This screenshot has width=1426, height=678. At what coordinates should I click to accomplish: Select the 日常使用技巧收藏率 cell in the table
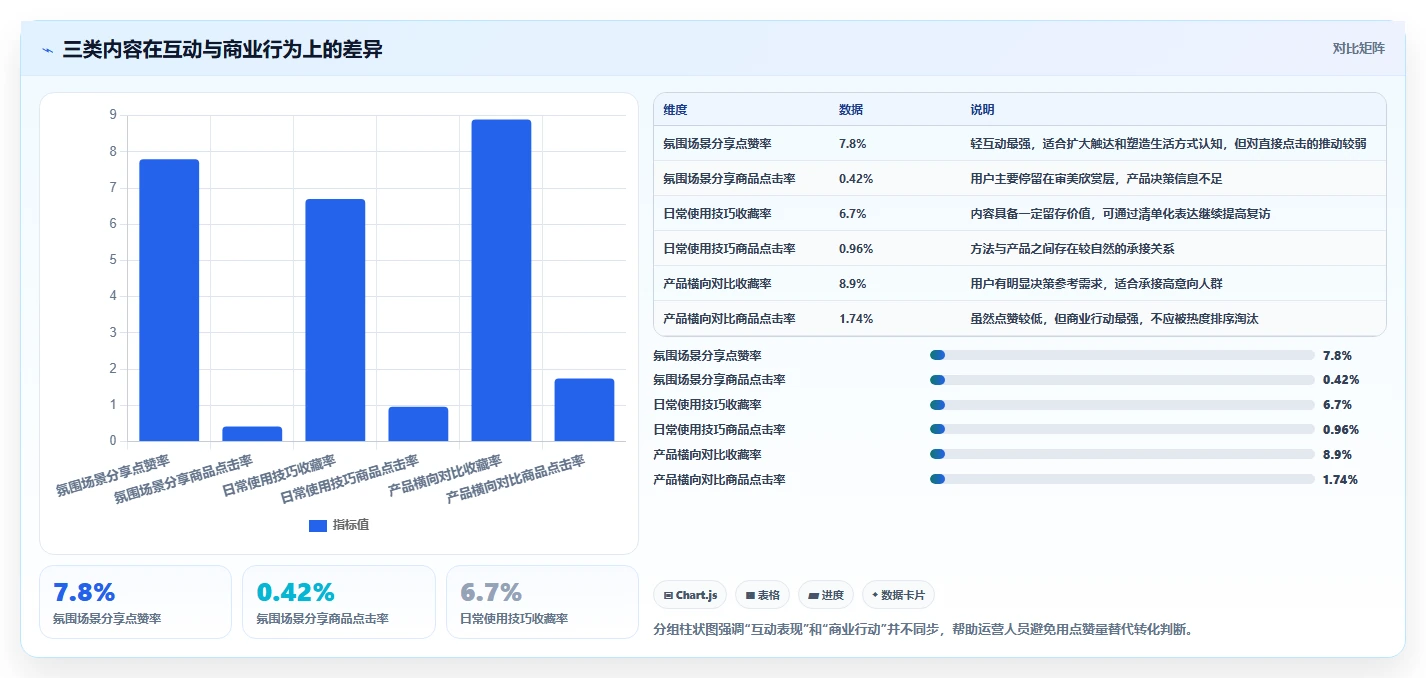coord(717,214)
